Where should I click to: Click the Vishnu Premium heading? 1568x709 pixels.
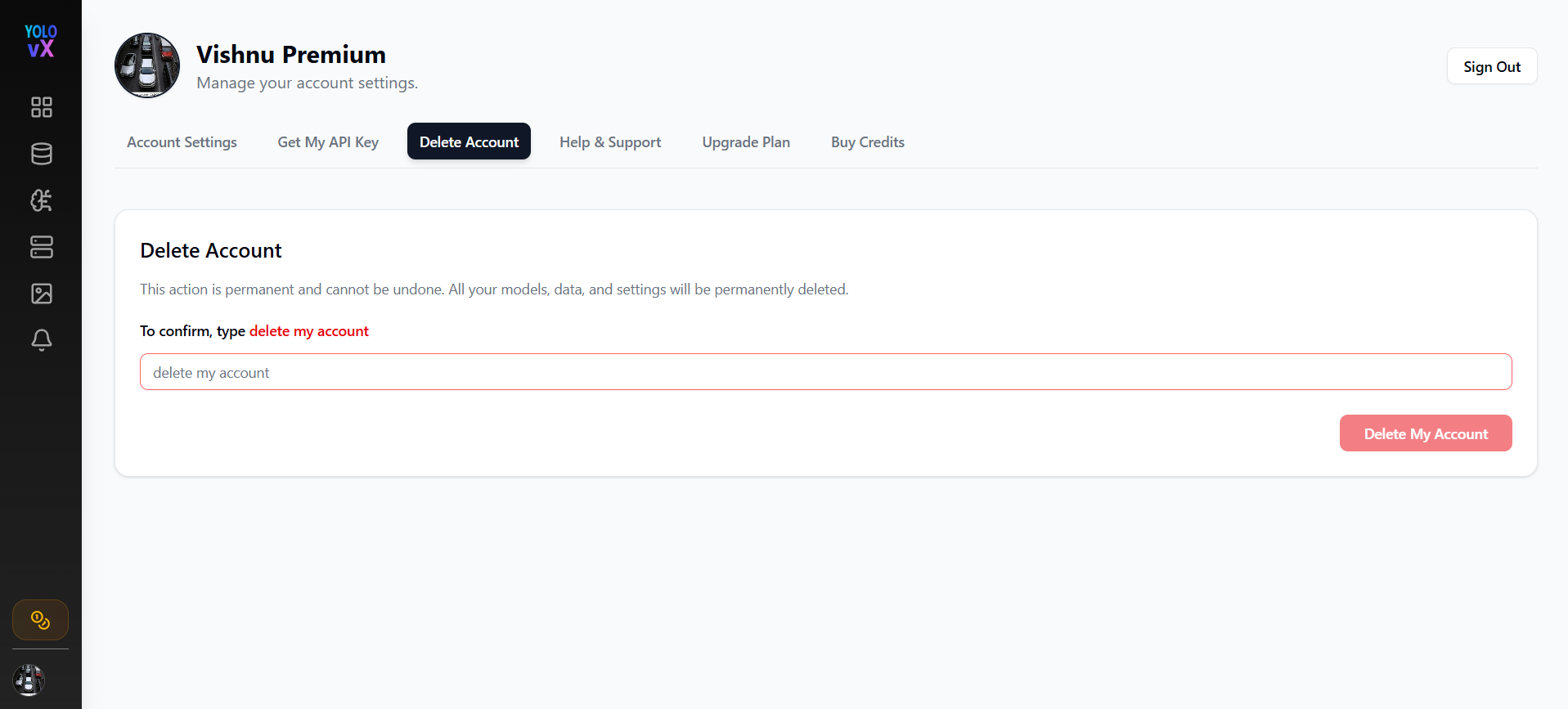(291, 54)
